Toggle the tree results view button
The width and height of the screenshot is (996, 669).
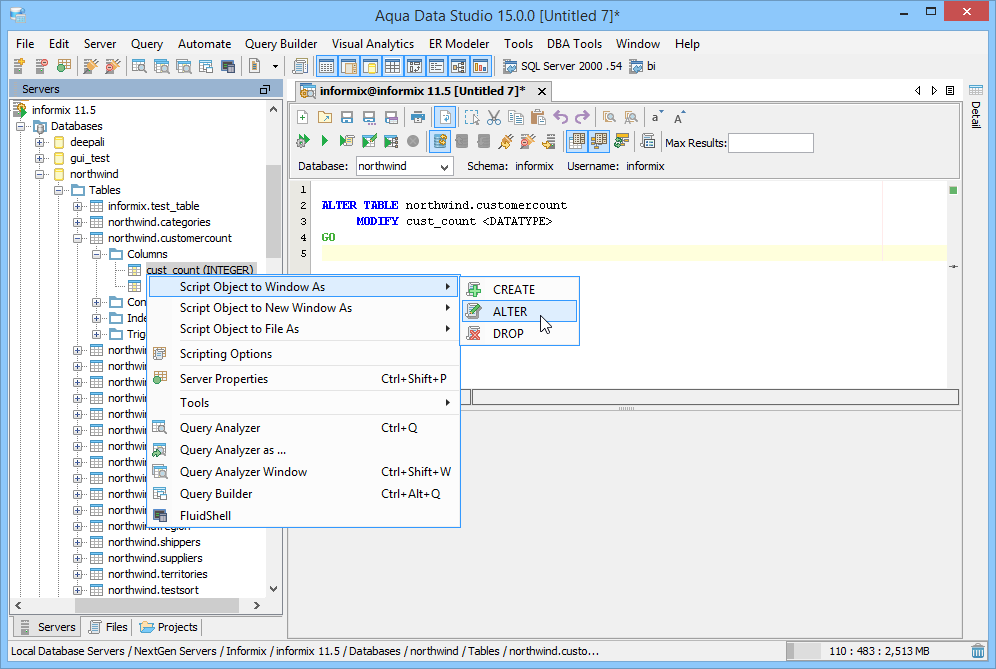click(x=598, y=141)
